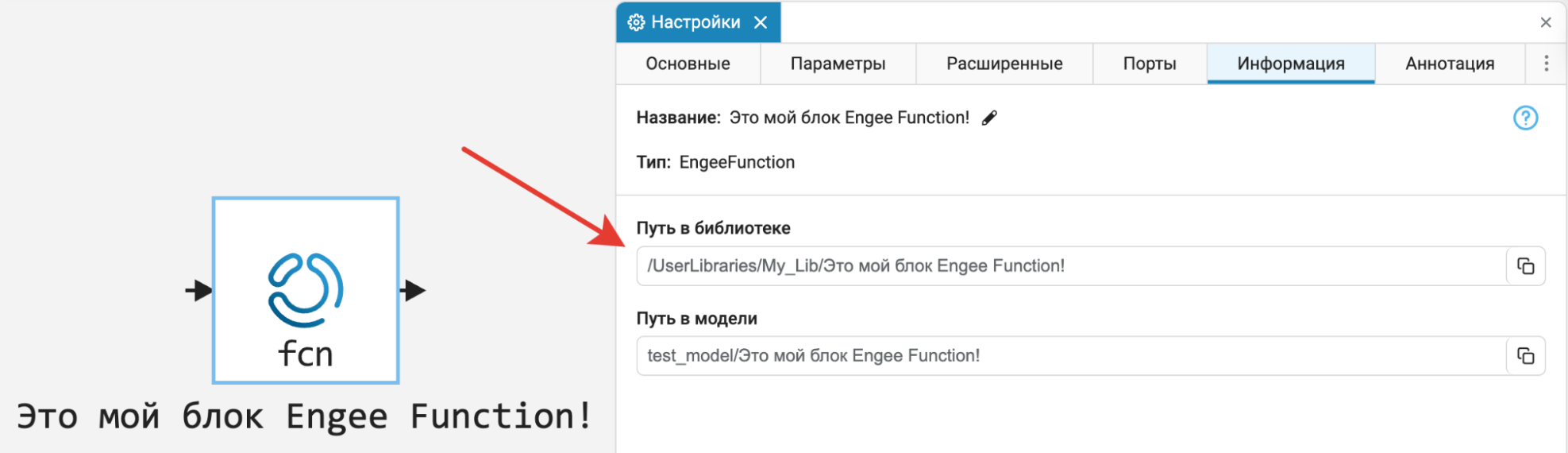Click the pencil icon to rename the block
The image size is (1568, 453).
tap(989, 118)
